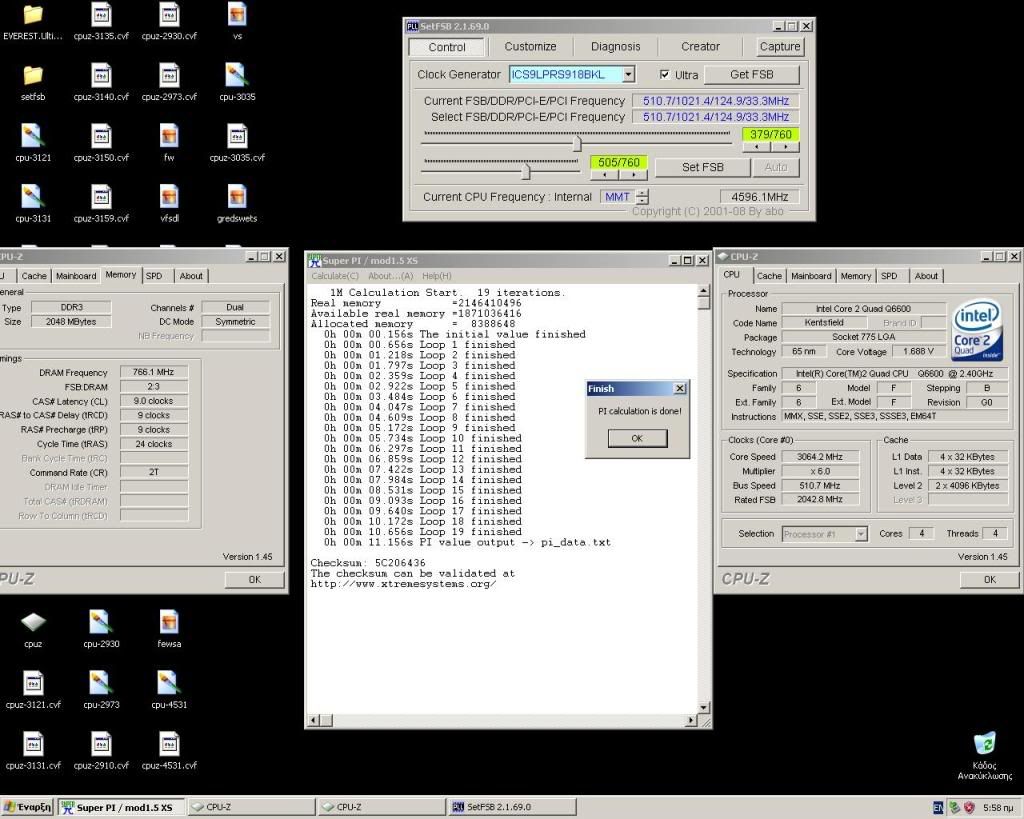1024x819 pixels.
Task: Select the cpu-3121 image icon
Action: 33,136
